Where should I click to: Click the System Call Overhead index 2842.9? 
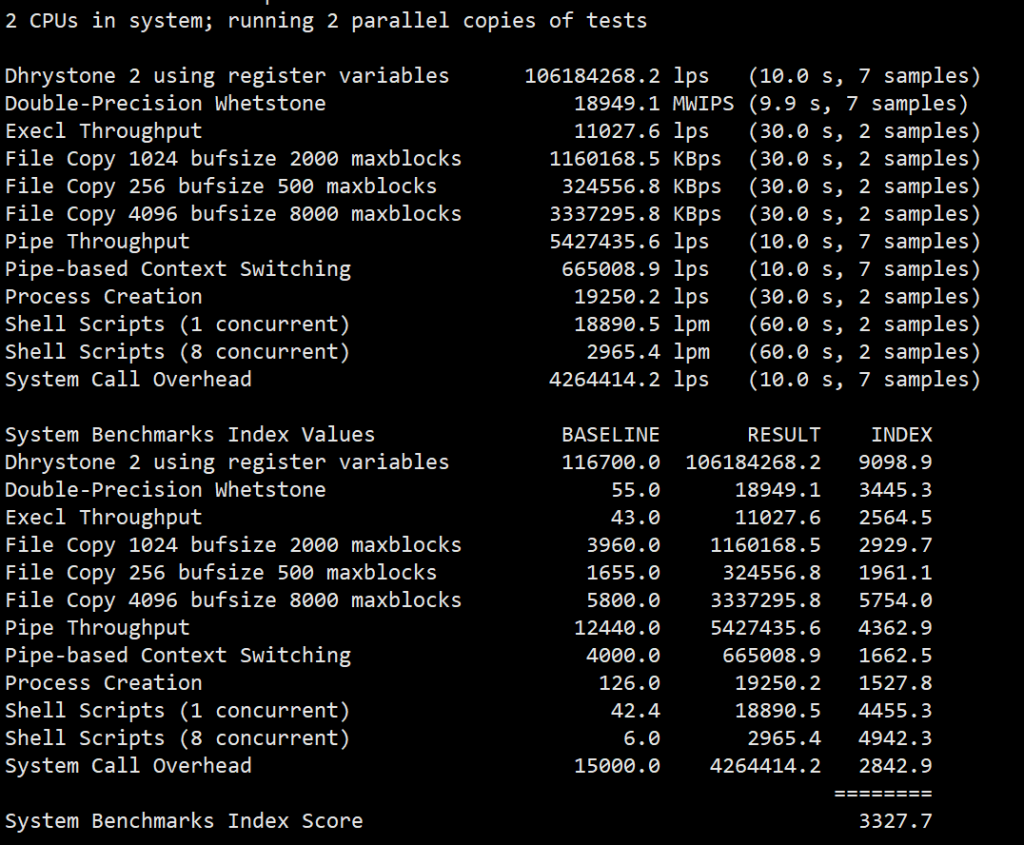(x=895, y=766)
